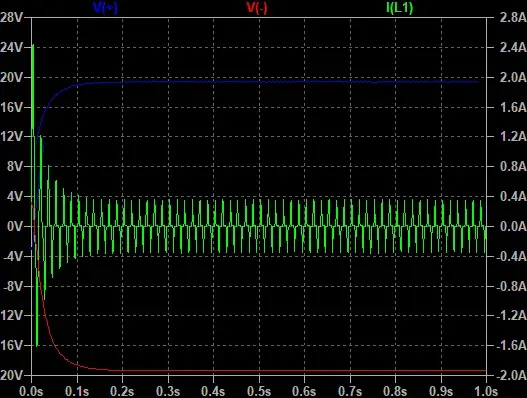Select the 0.8s time axis label
Viewport: 527px width, 398px height.
(395, 391)
